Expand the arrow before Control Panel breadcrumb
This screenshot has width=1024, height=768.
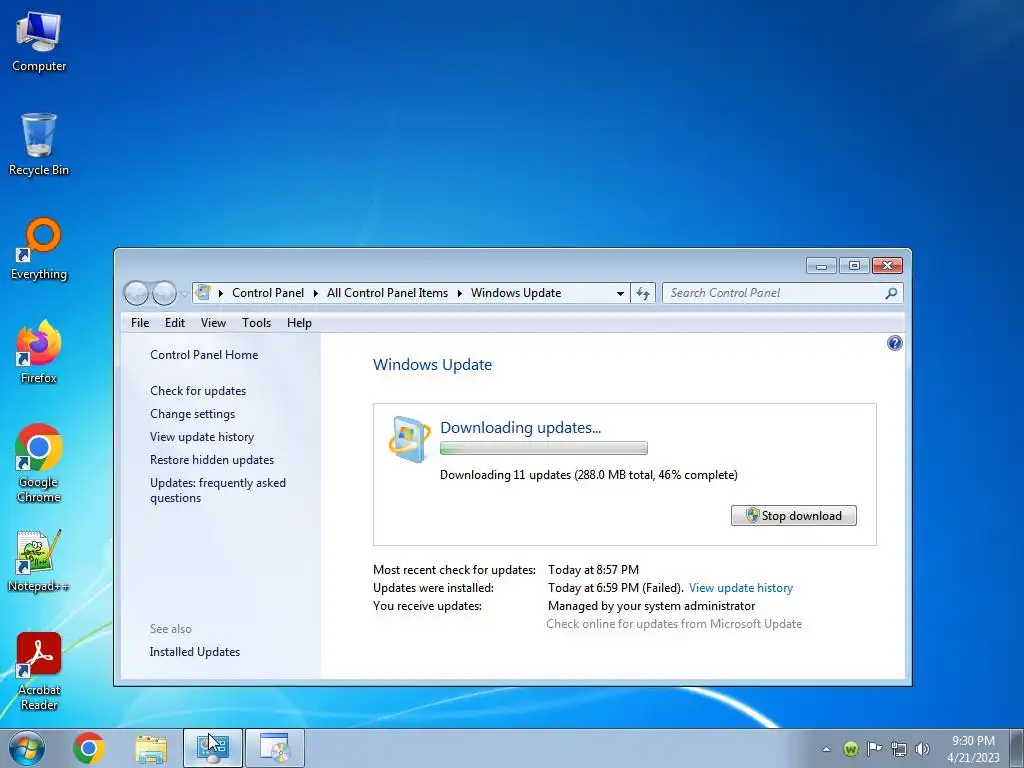221,293
